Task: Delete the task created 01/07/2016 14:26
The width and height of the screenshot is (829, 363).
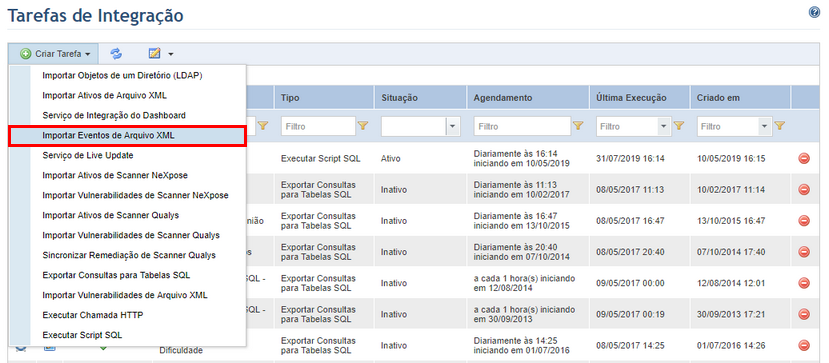Action: pyautogui.click(x=804, y=346)
